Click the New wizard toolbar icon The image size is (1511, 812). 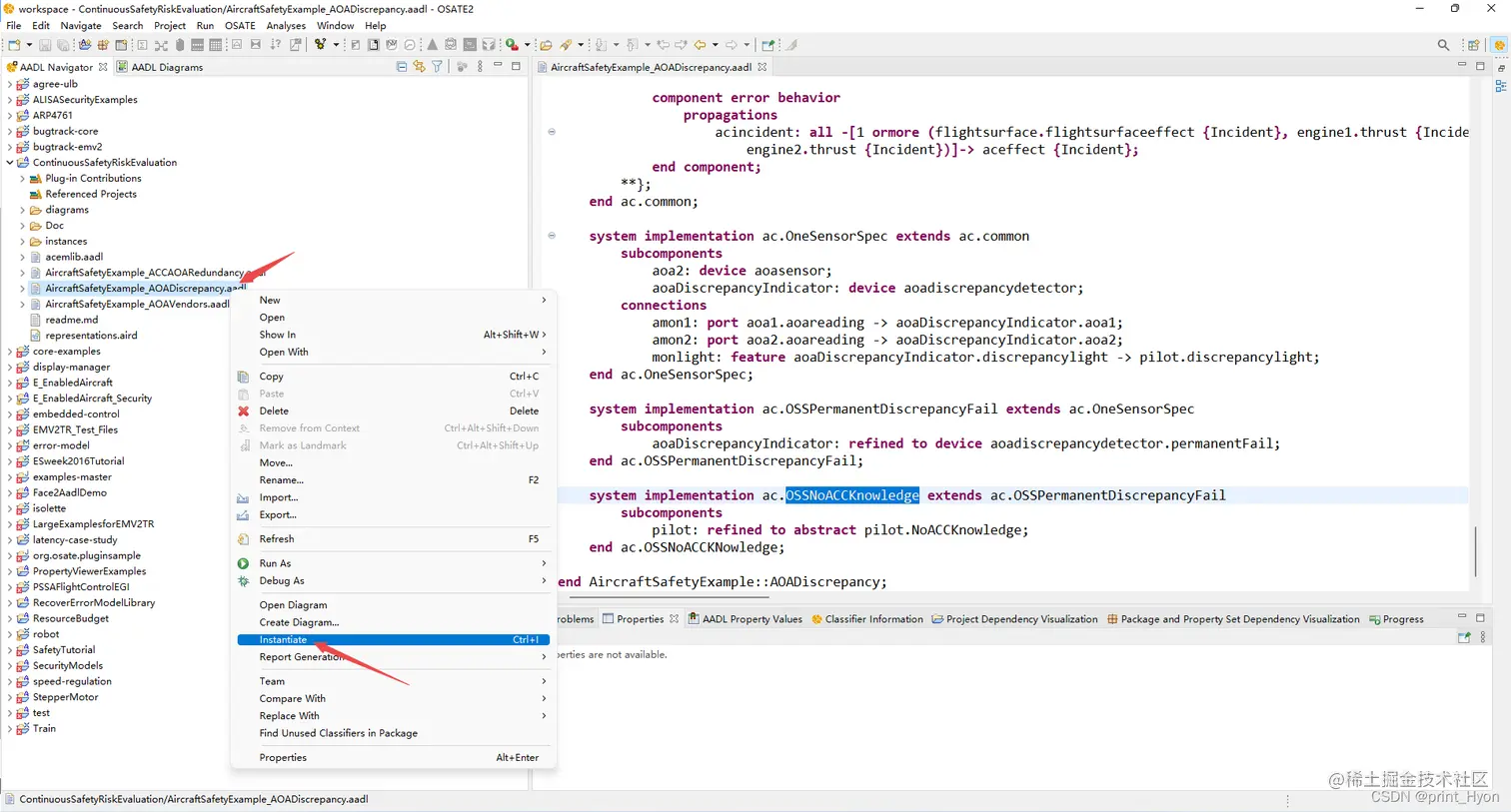pyautogui.click(x=14, y=45)
